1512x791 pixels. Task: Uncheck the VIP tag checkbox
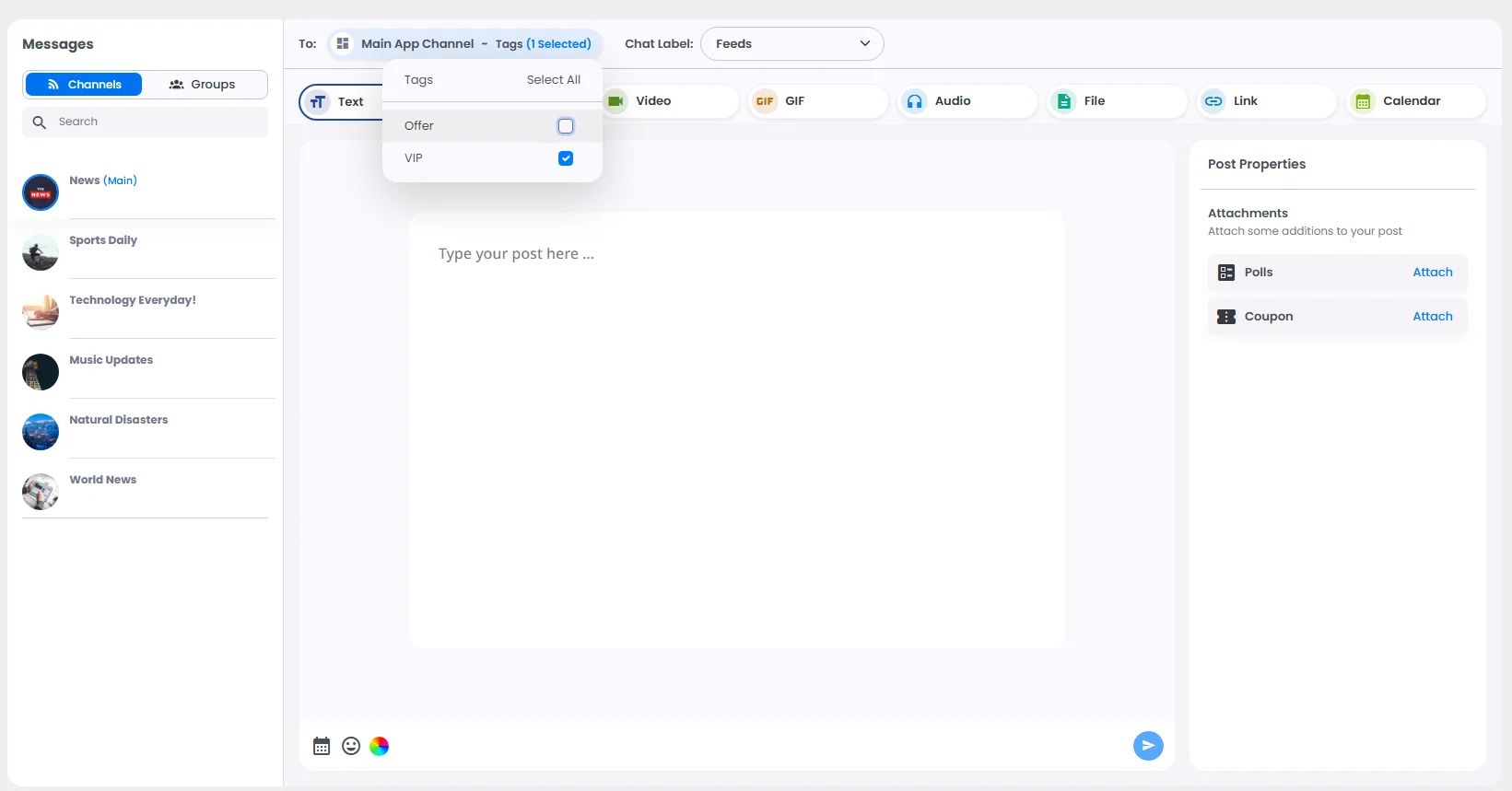coord(566,158)
